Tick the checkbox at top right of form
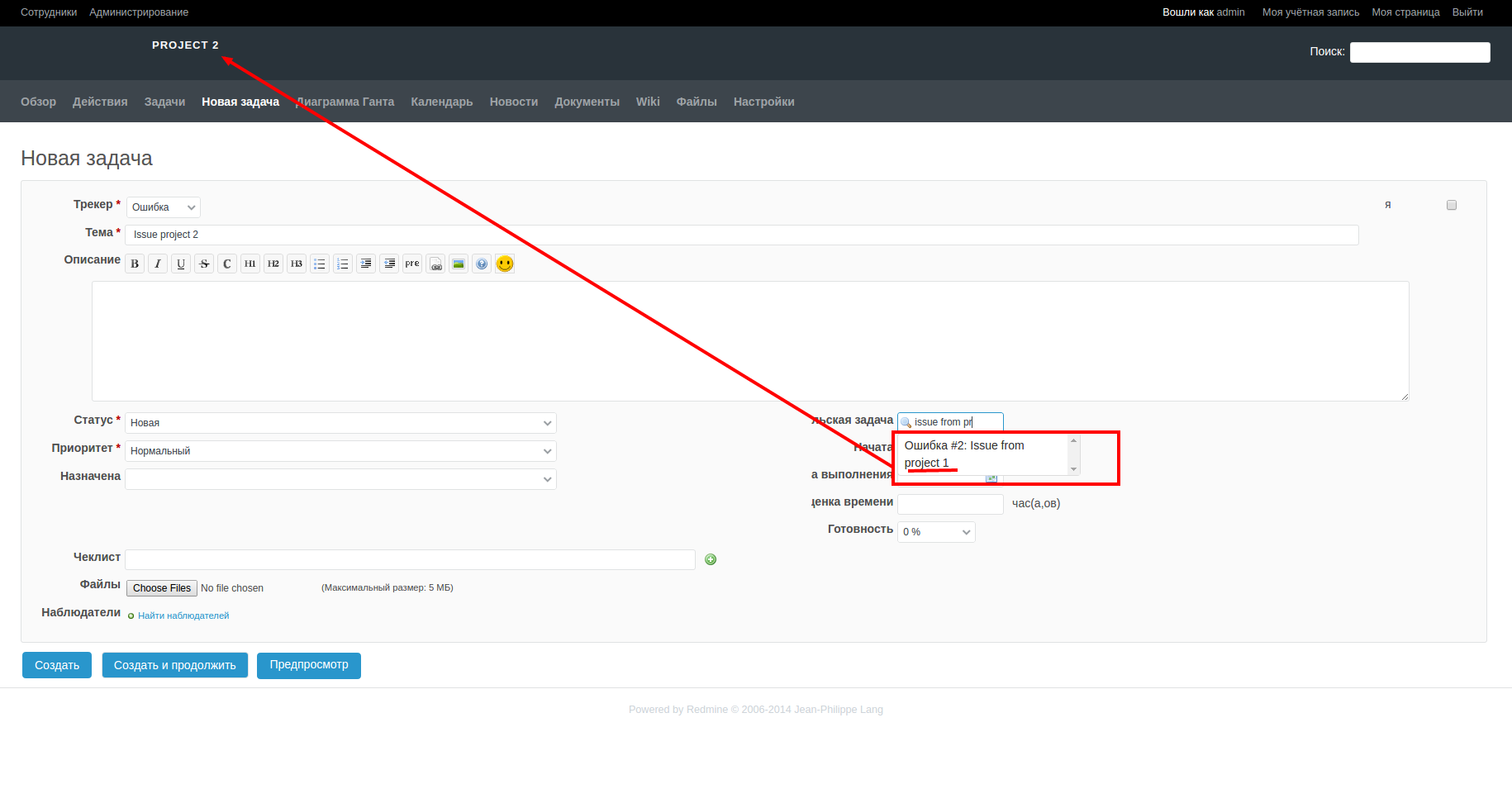Image resolution: width=1512 pixels, height=808 pixels. [x=1451, y=205]
